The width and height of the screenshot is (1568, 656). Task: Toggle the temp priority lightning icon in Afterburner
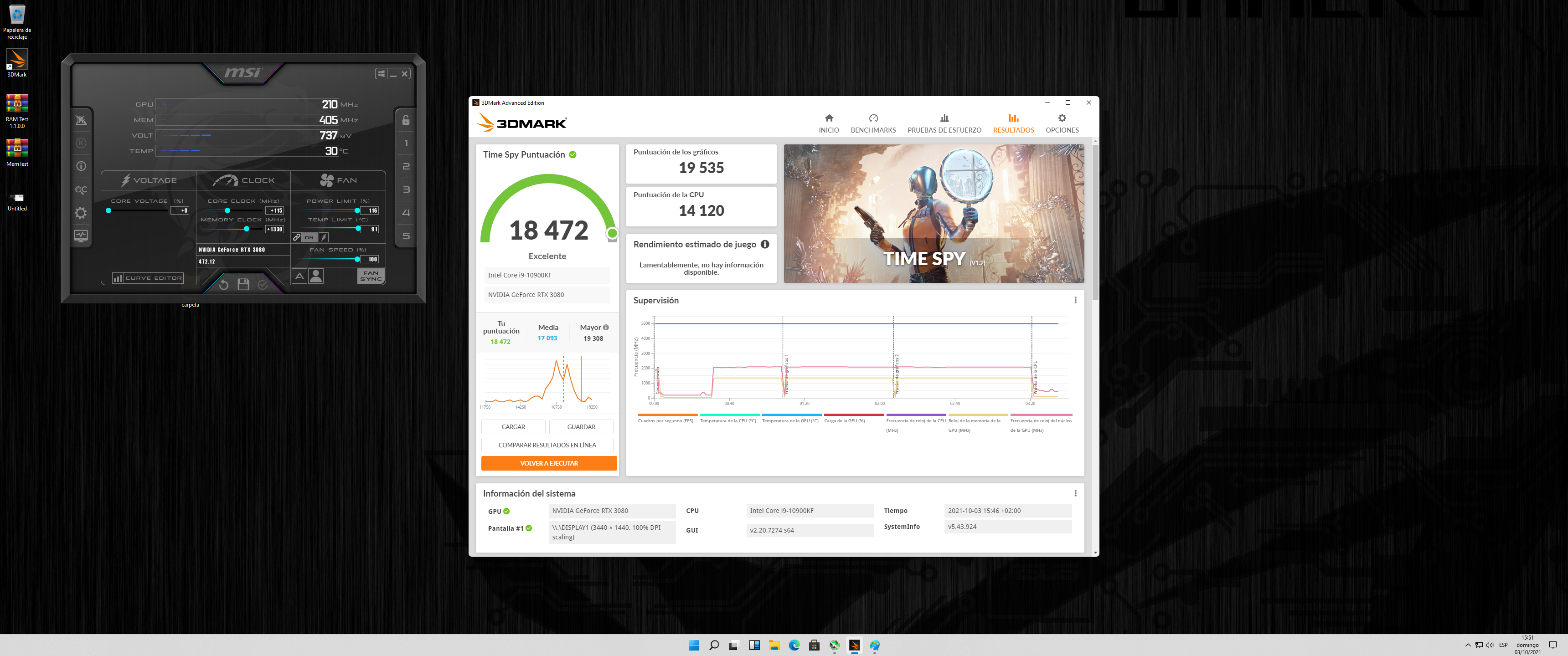click(324, 237)
